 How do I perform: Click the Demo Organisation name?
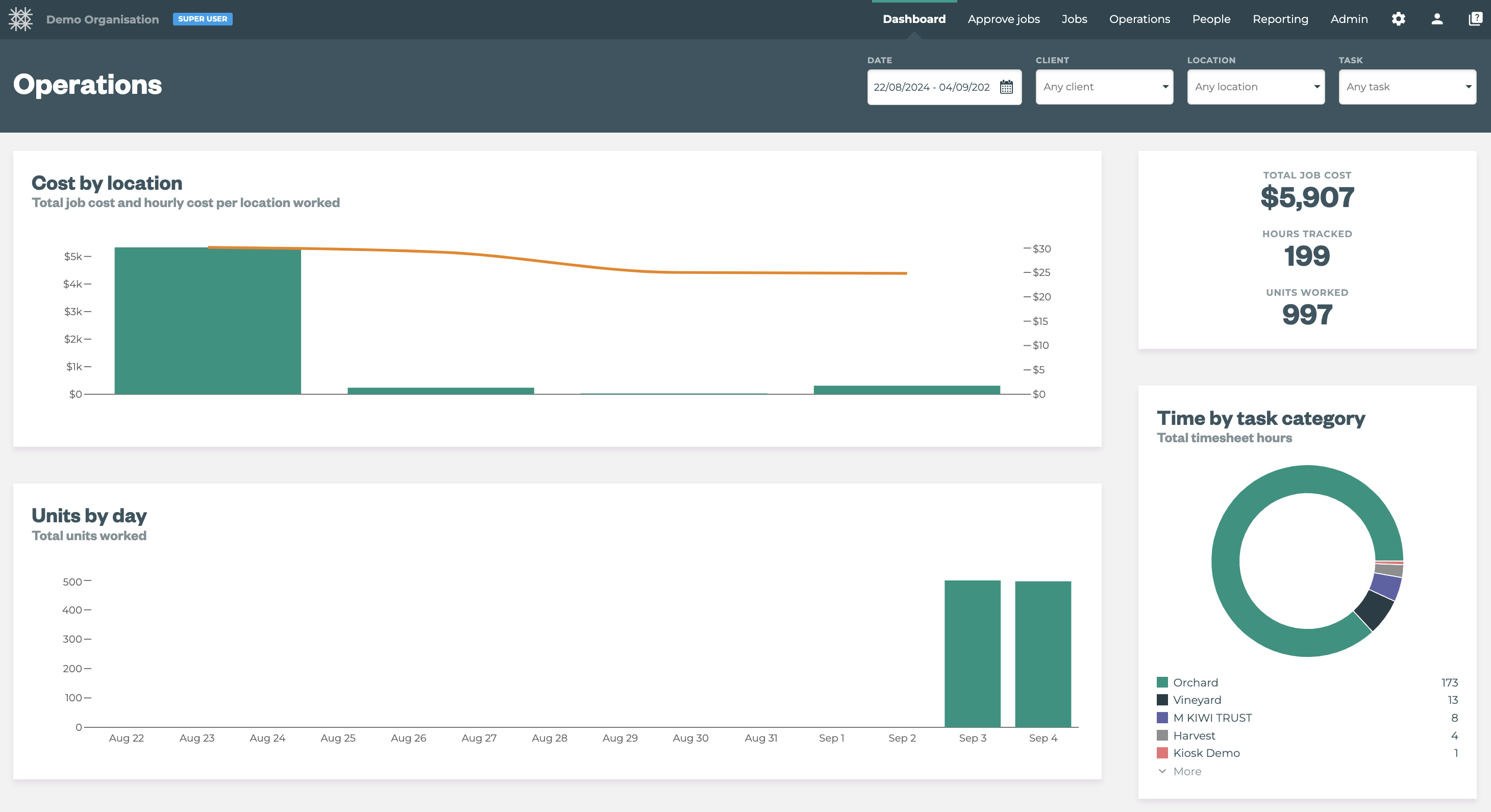tap(103, 19)
